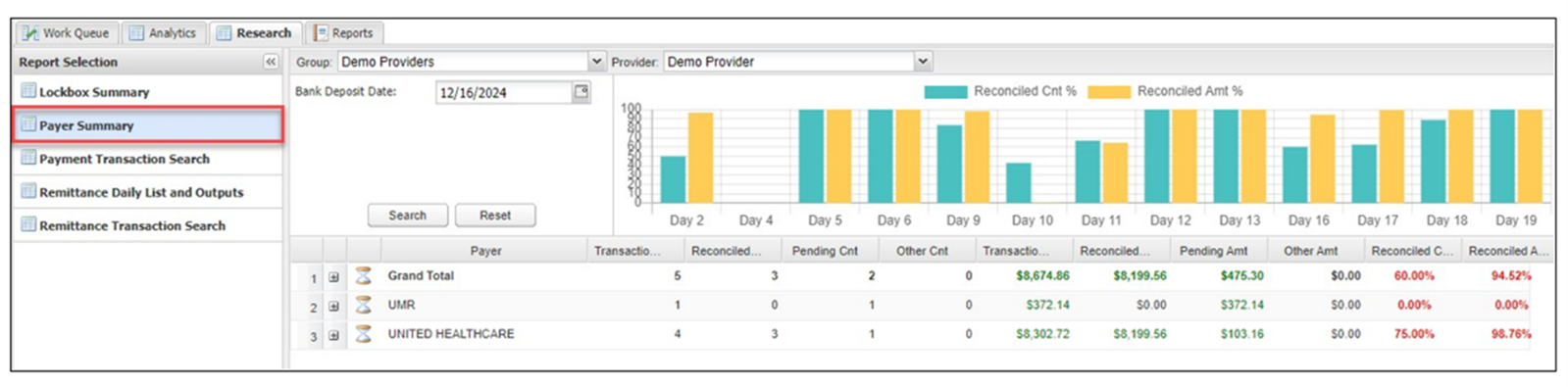Click the 98.76% reconciled amount value
The width and height of the screenshot is (1568, 387).
point(1511,334)
